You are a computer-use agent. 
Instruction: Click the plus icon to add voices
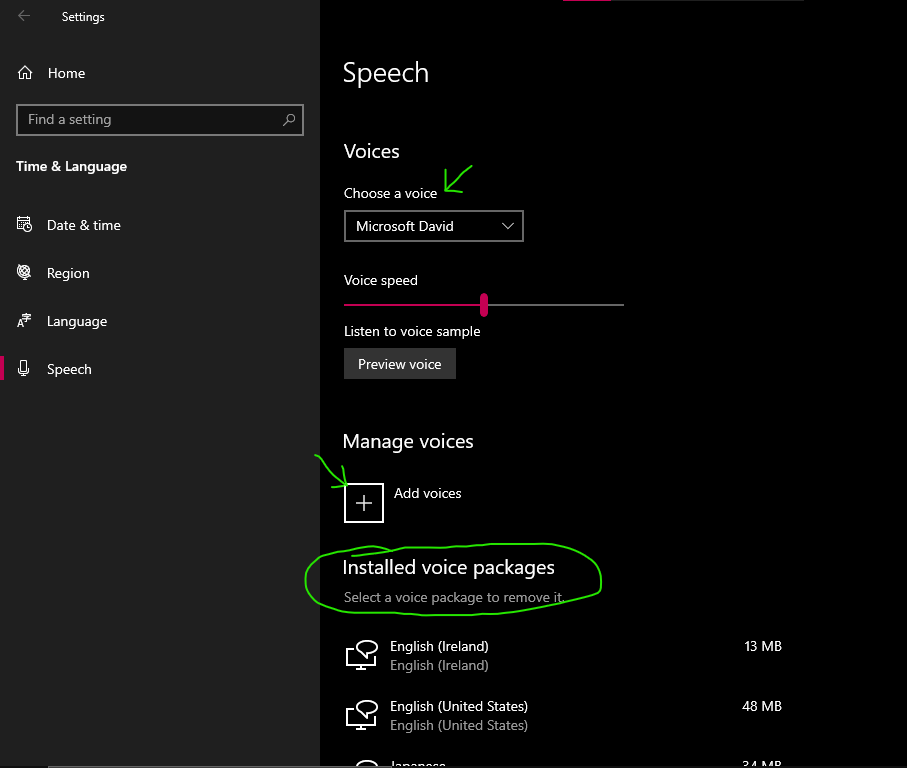tap(364, 503)
